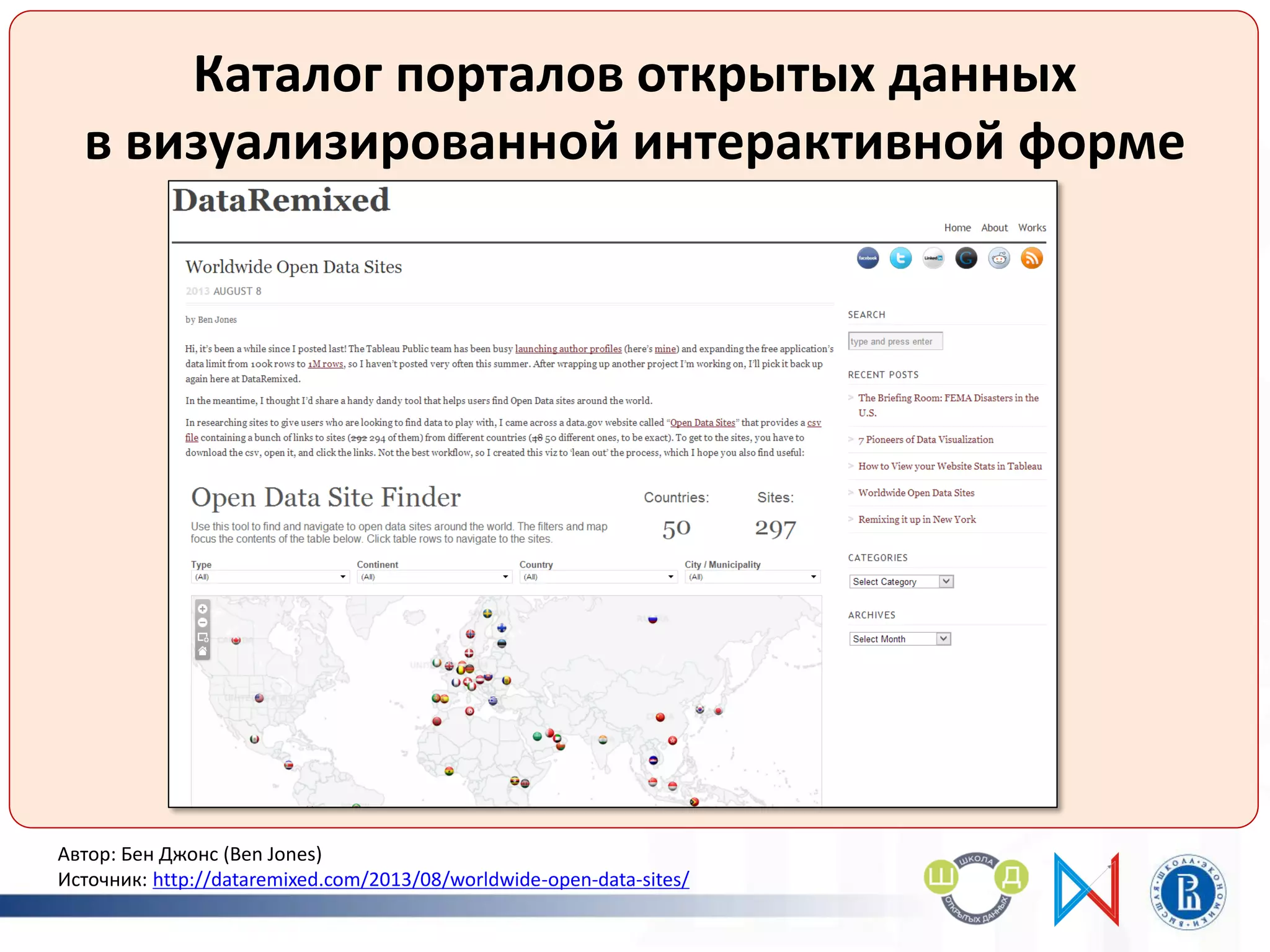
Task: Zoom out on the map
Action: (202, 623)
